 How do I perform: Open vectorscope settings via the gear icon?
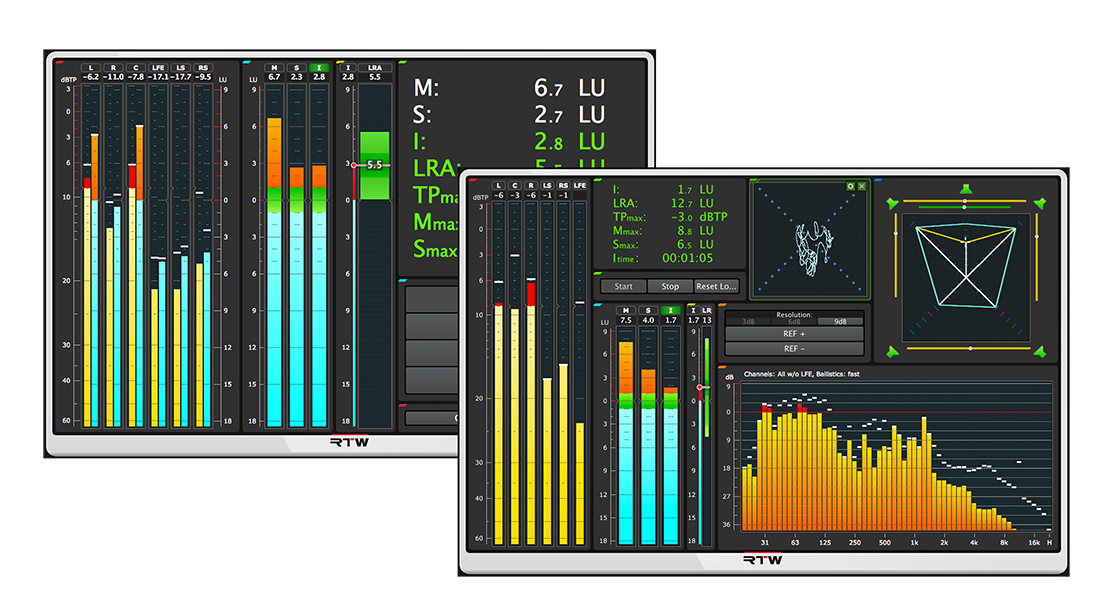click(850, 186)
